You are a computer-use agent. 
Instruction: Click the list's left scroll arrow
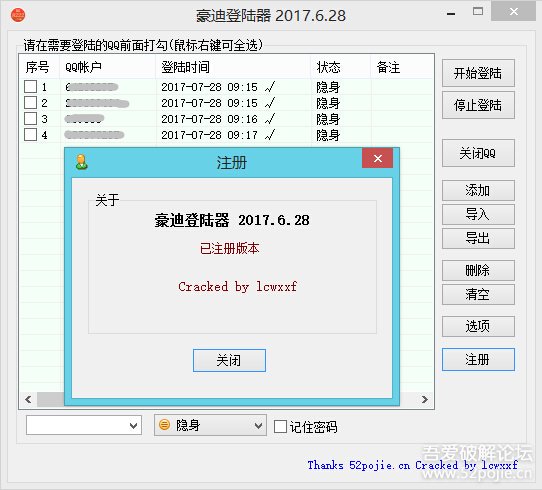point(29,400)
